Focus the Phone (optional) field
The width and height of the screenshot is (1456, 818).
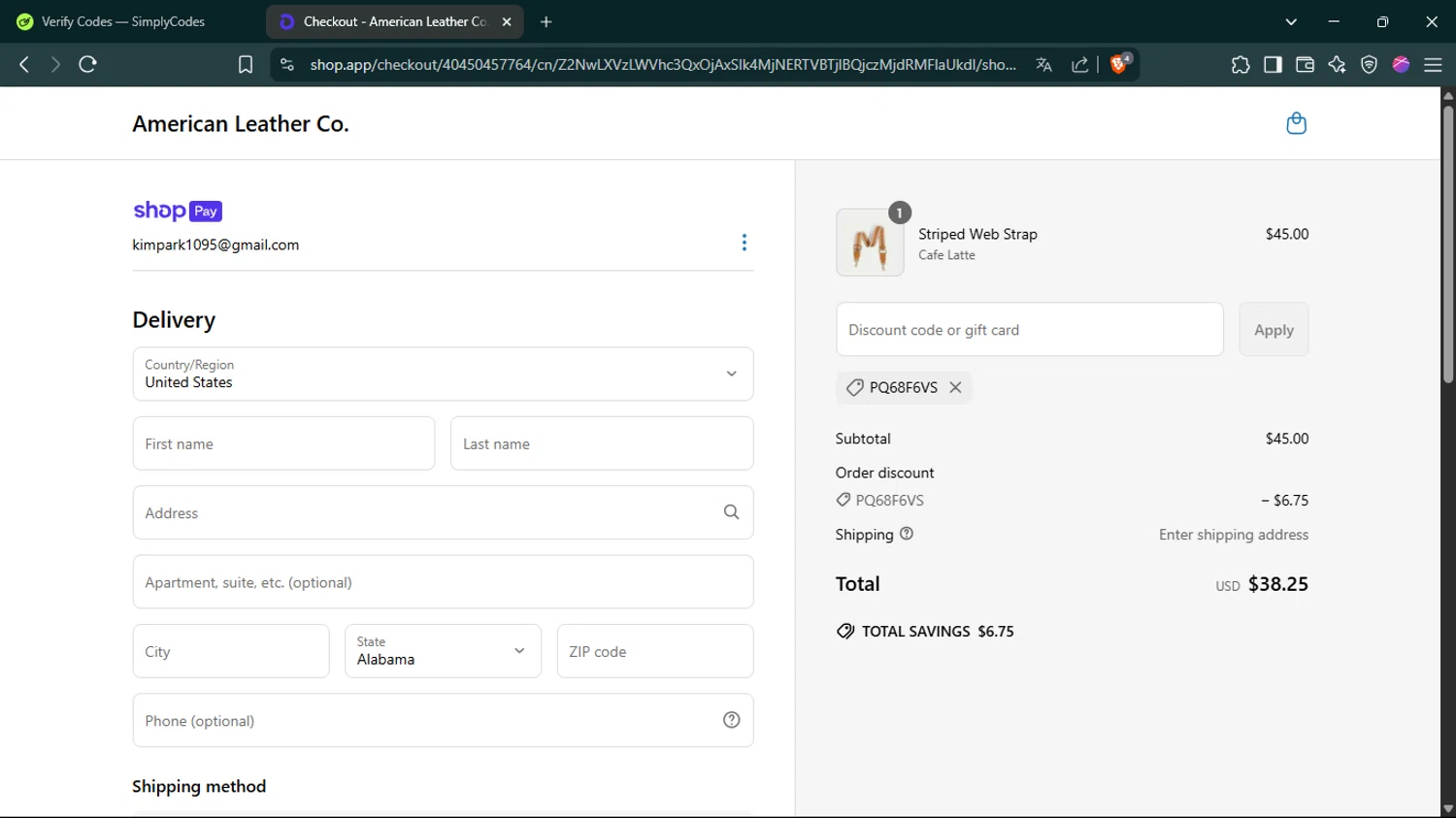[x=443, y=720]
